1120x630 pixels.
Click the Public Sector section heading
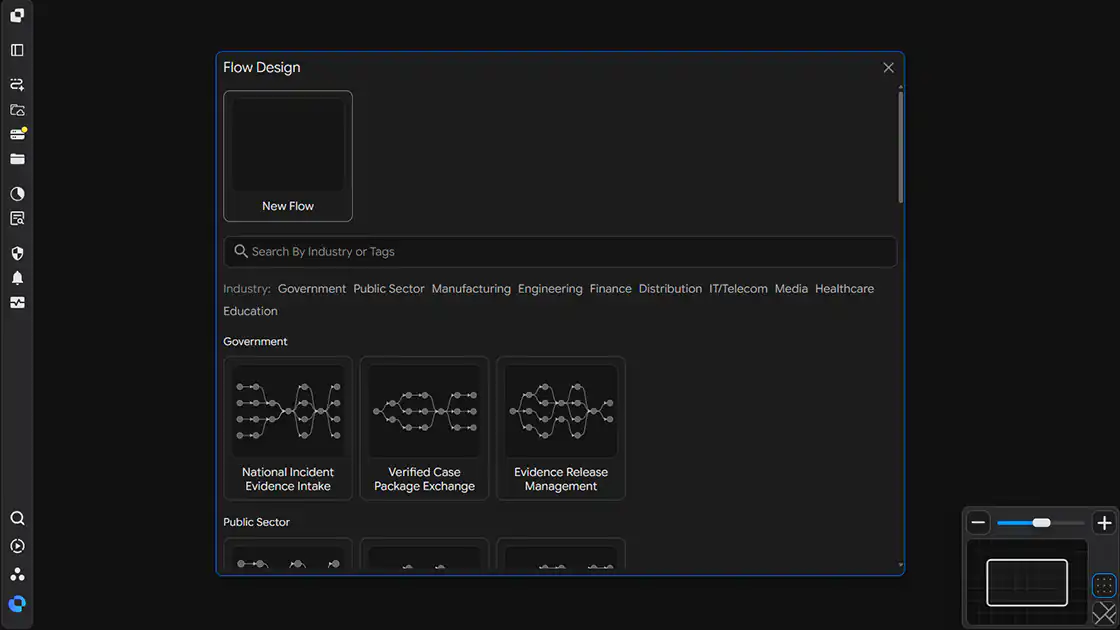256,522
